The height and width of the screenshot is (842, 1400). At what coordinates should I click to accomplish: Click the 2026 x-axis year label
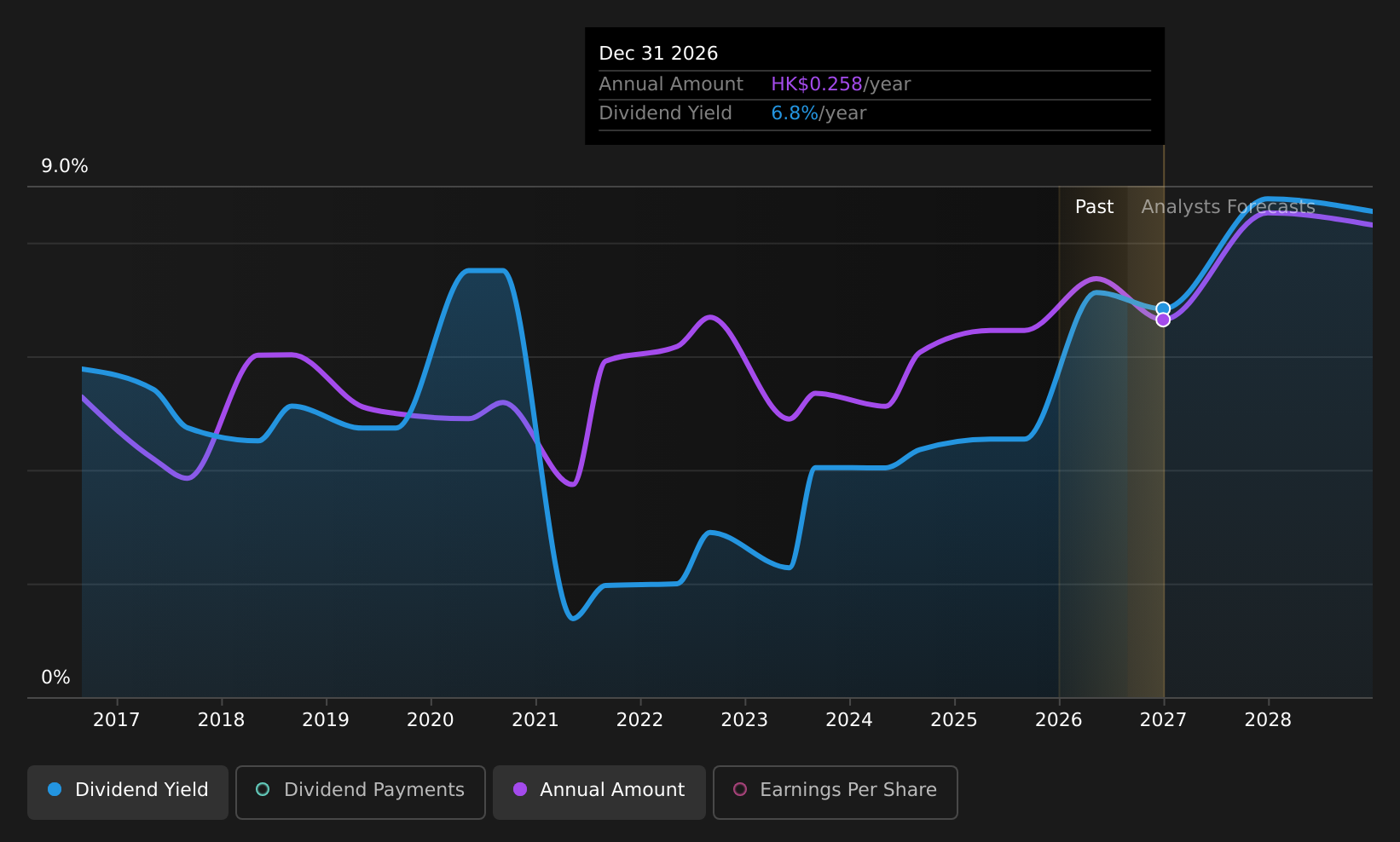[x=1059, y=720]
